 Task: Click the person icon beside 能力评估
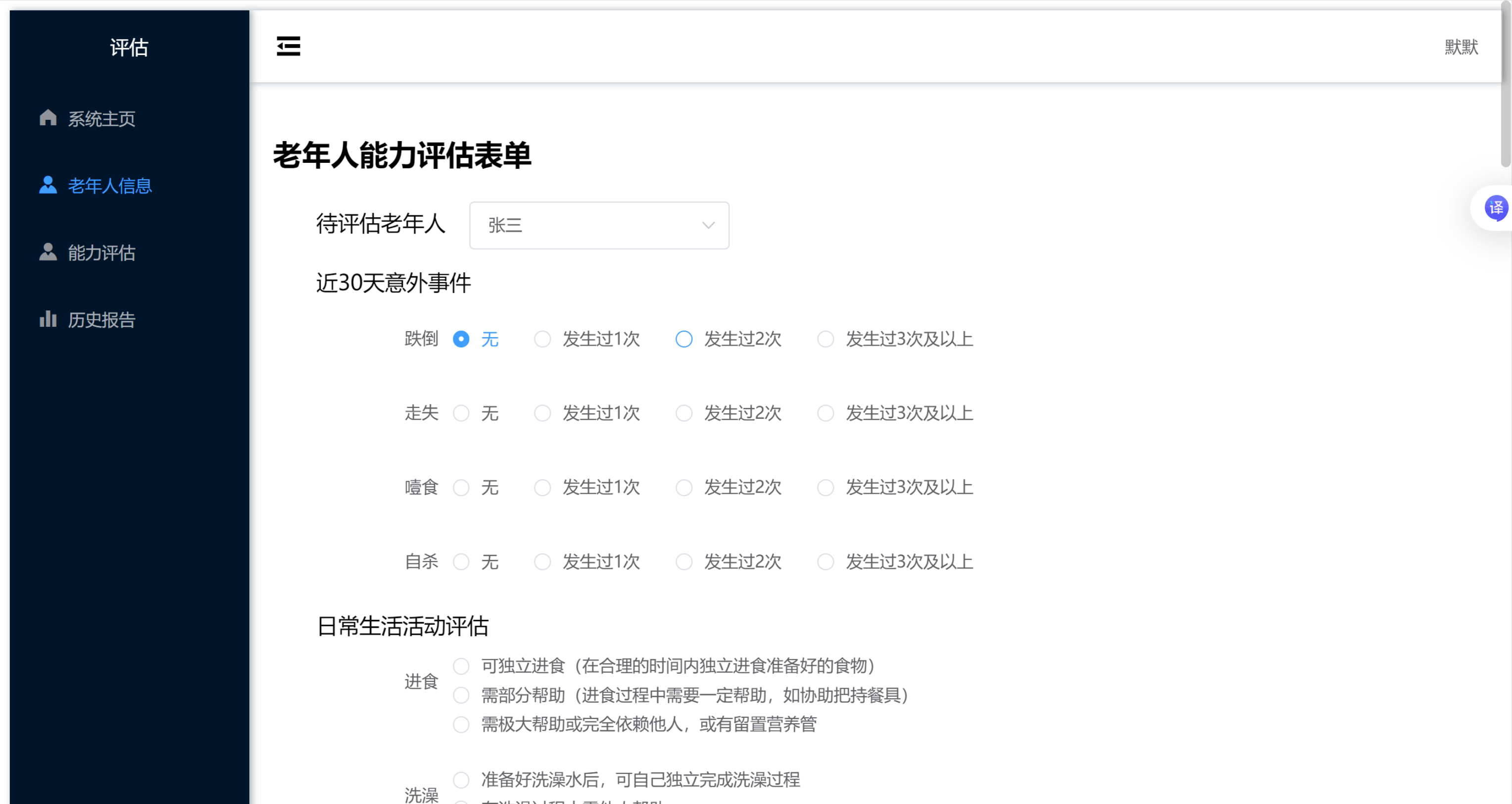tap(48, 252)
